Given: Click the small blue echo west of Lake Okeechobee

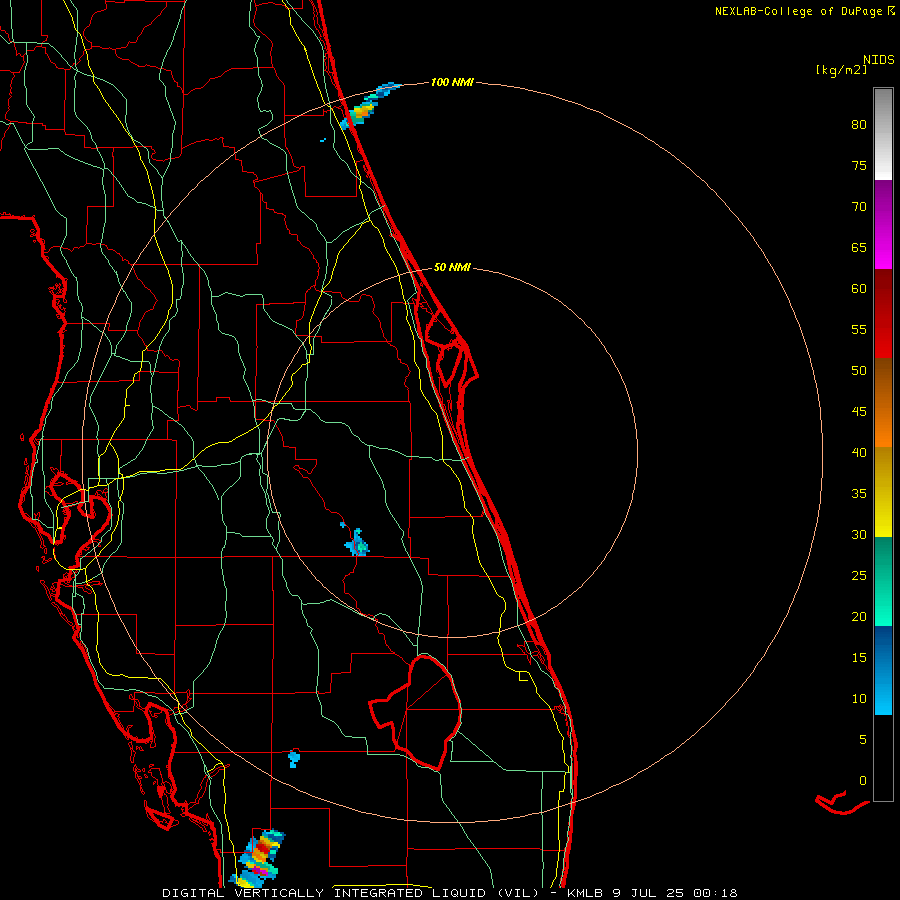Looking at the screenshot, I should [294, 758].
